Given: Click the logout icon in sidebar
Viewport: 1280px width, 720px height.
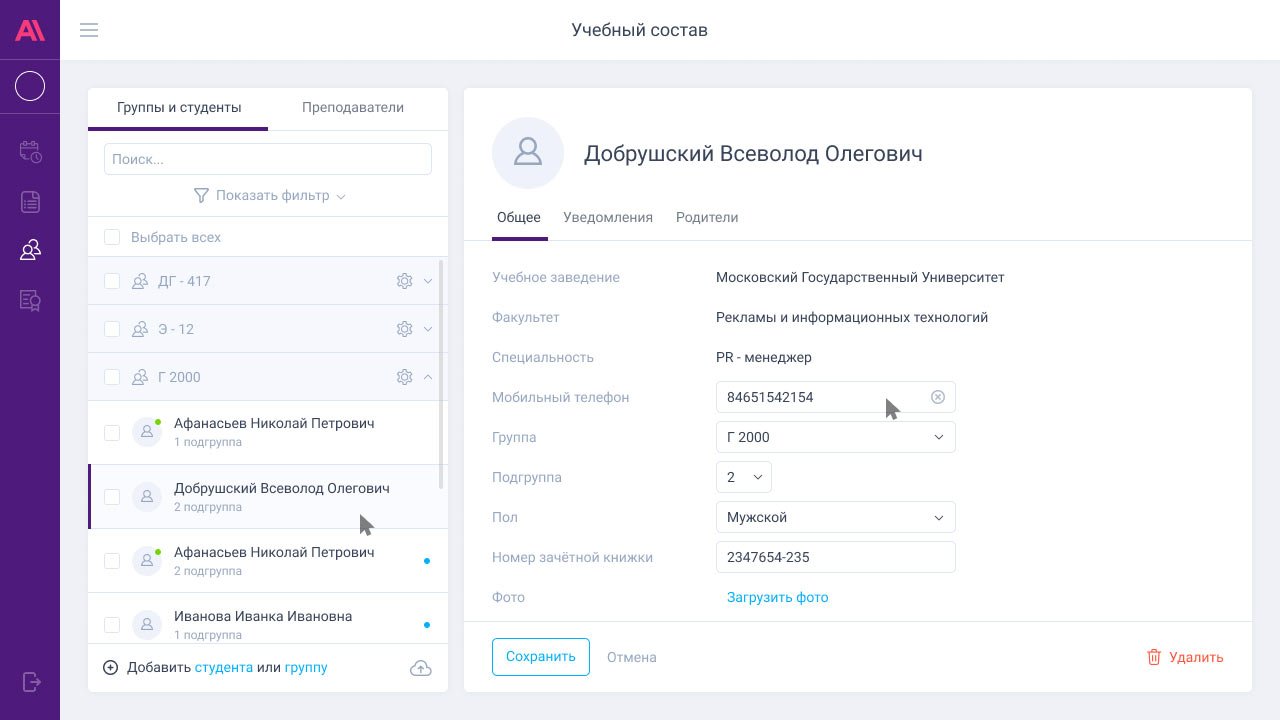Looking at the screenshot, I should (30, 682).
